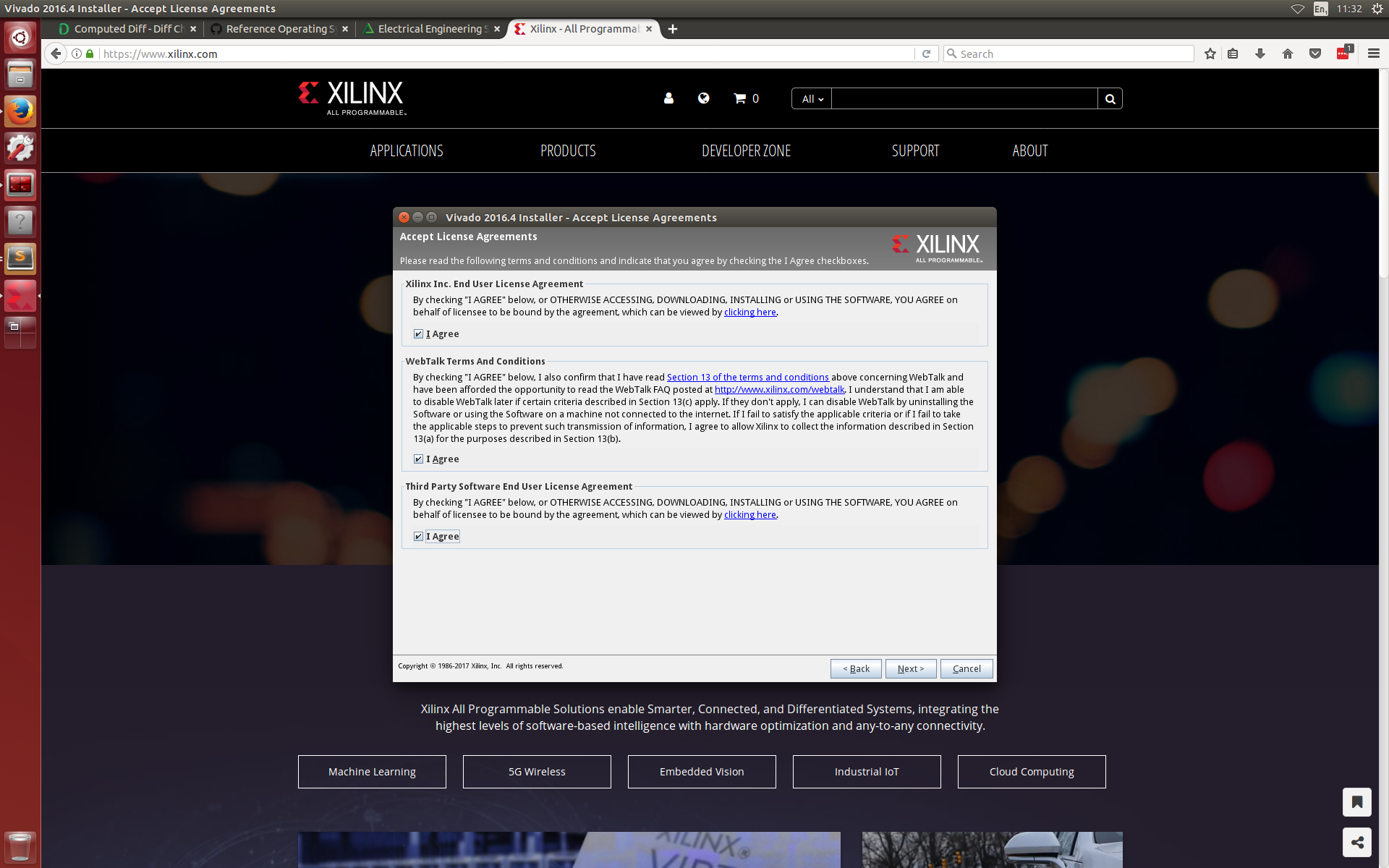Expand the 'All' search category dropdown
1389x868 pixels.
coord(812,99)
